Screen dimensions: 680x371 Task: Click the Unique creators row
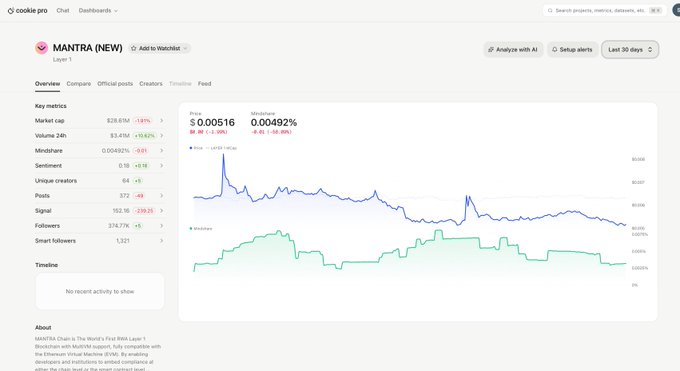99,181
